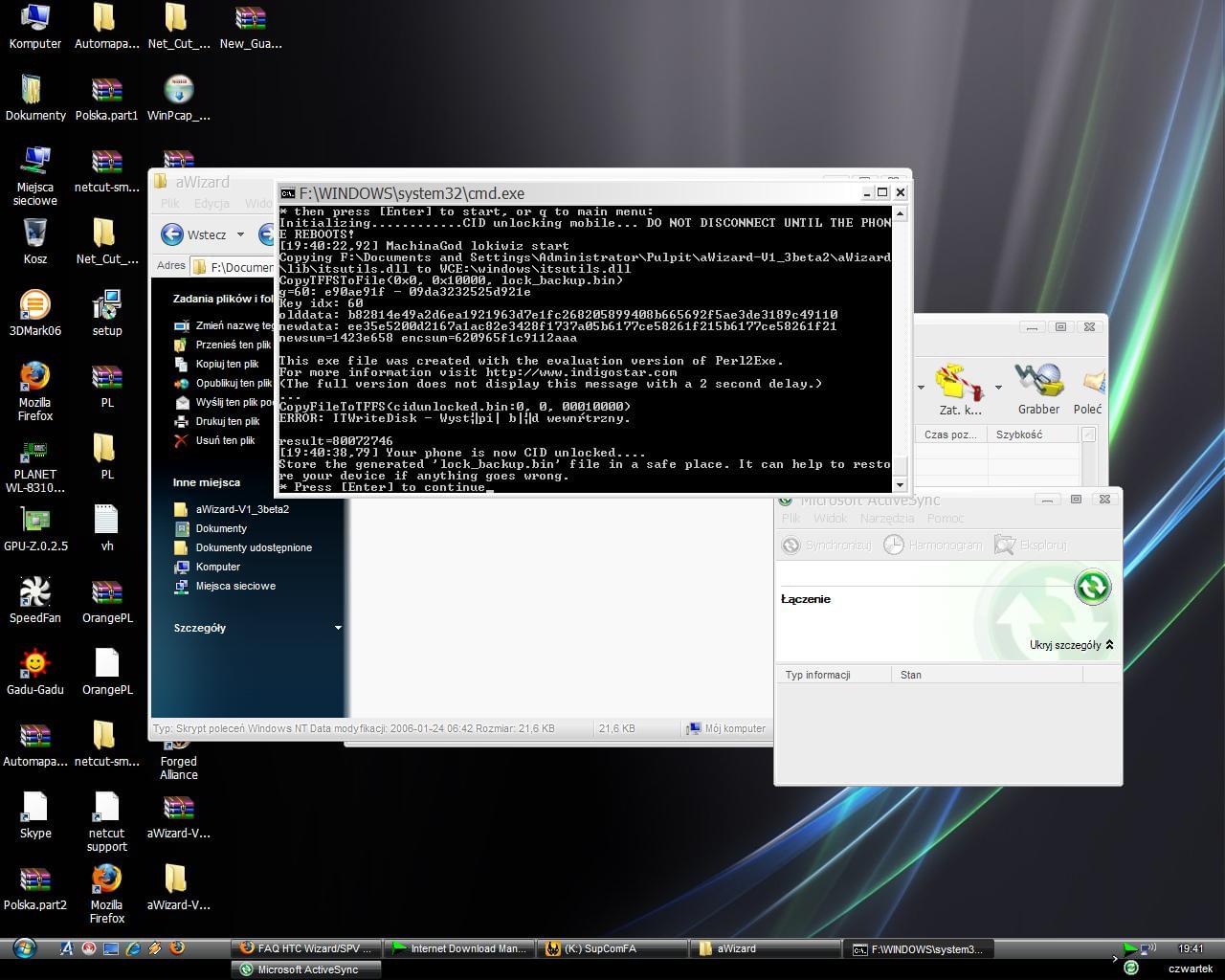
Task: Open Polska.part2 archive icon
Action: point(35,887)
